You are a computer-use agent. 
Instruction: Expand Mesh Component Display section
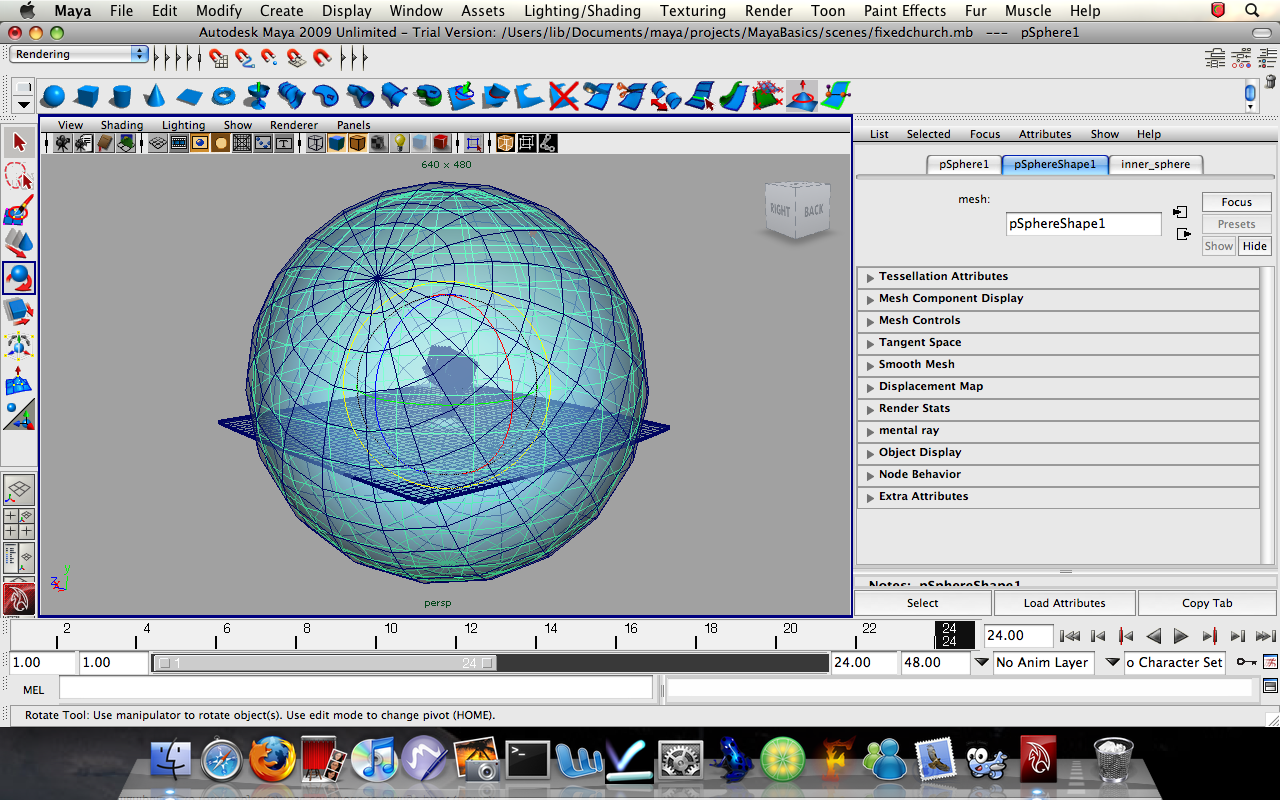click(x=1058, y=299)
